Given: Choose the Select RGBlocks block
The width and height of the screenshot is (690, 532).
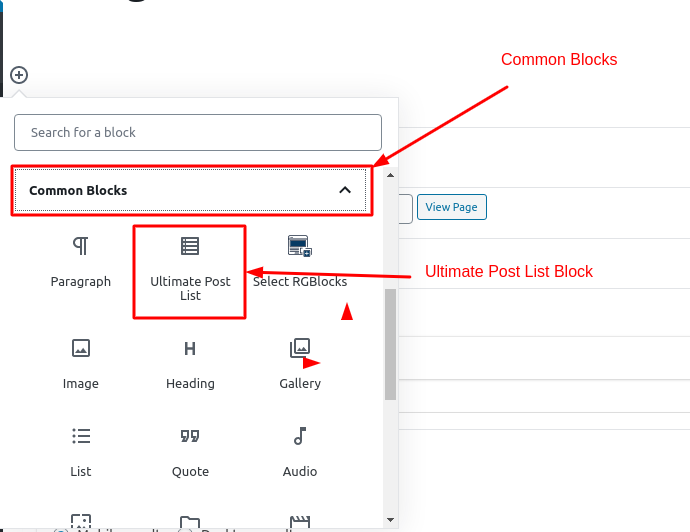Looking at the screenshot, I should click(299, 262).
